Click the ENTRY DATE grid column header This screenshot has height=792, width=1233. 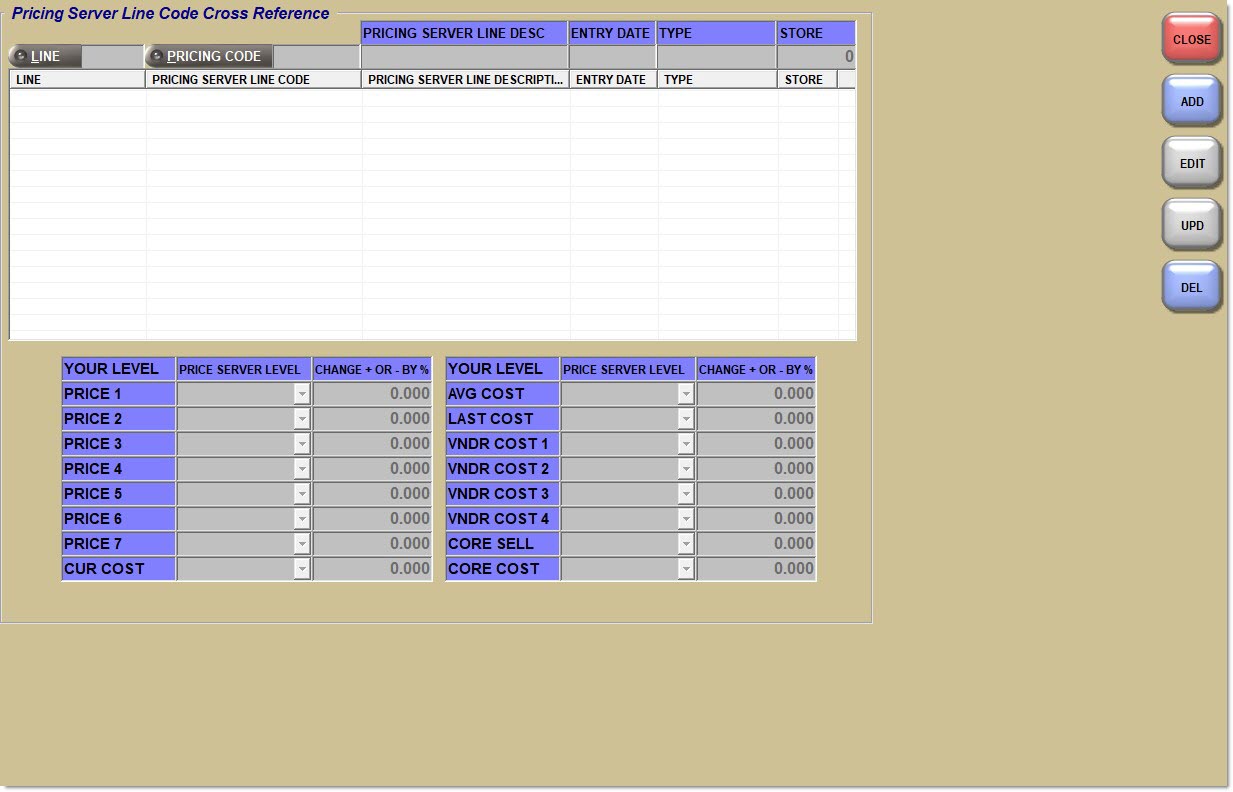tap(612, 80)
